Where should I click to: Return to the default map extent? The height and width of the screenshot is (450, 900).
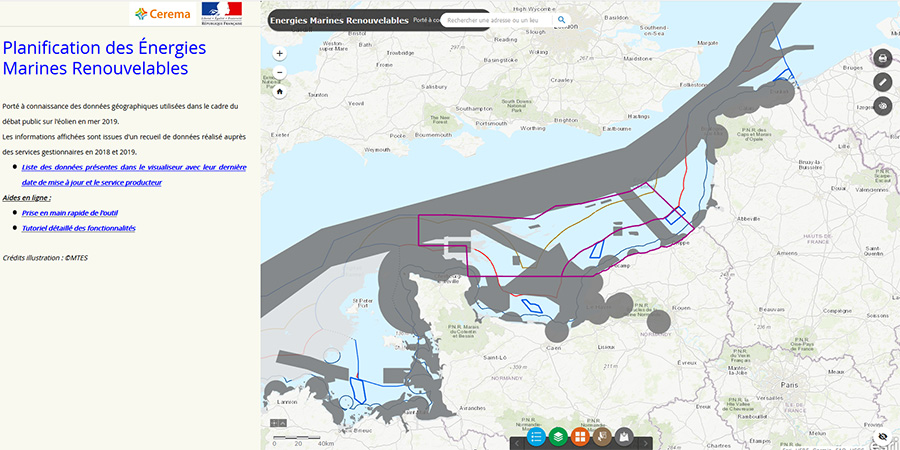(x=279, y=91)
